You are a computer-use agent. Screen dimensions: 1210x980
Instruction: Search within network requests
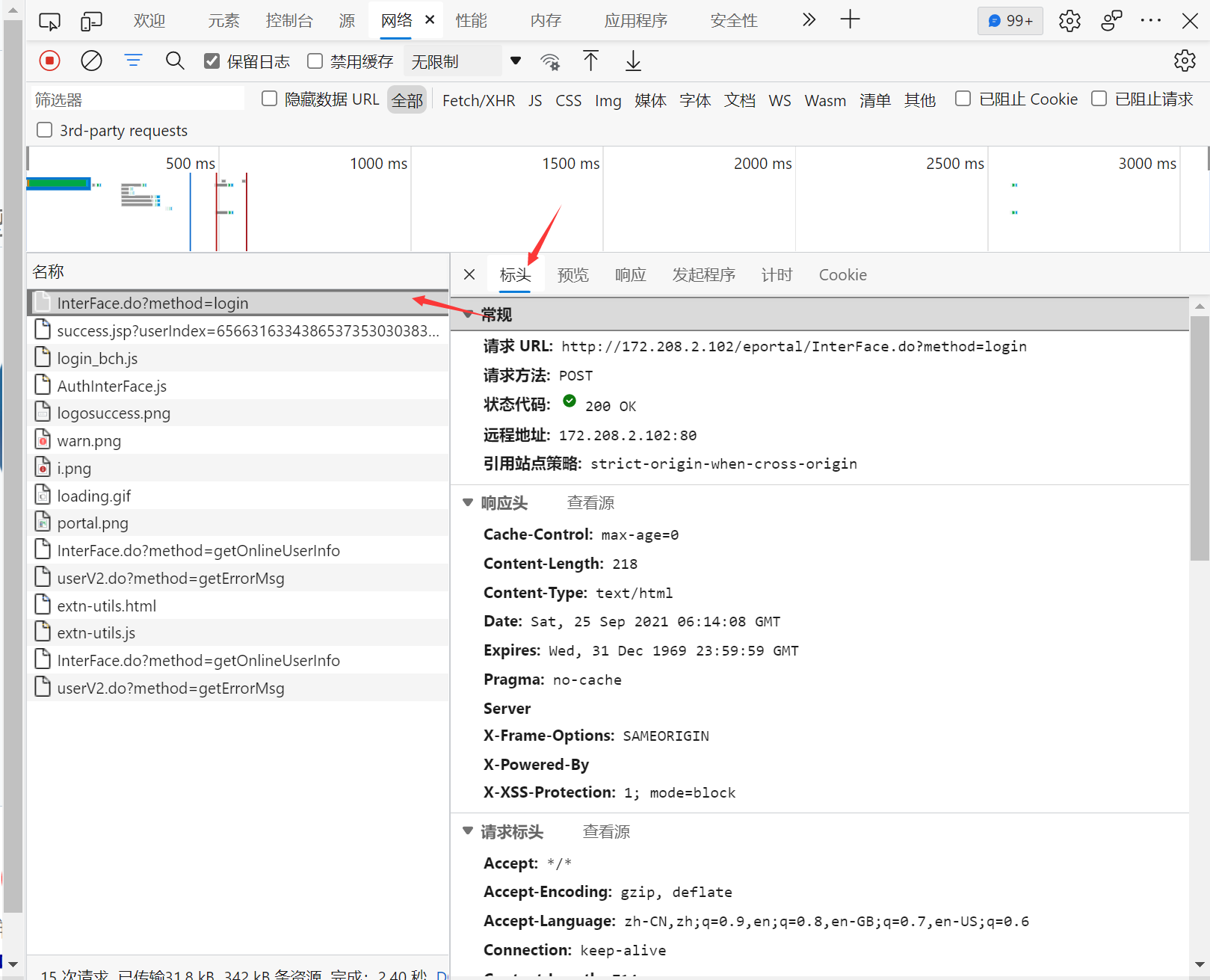coord(175,61)
